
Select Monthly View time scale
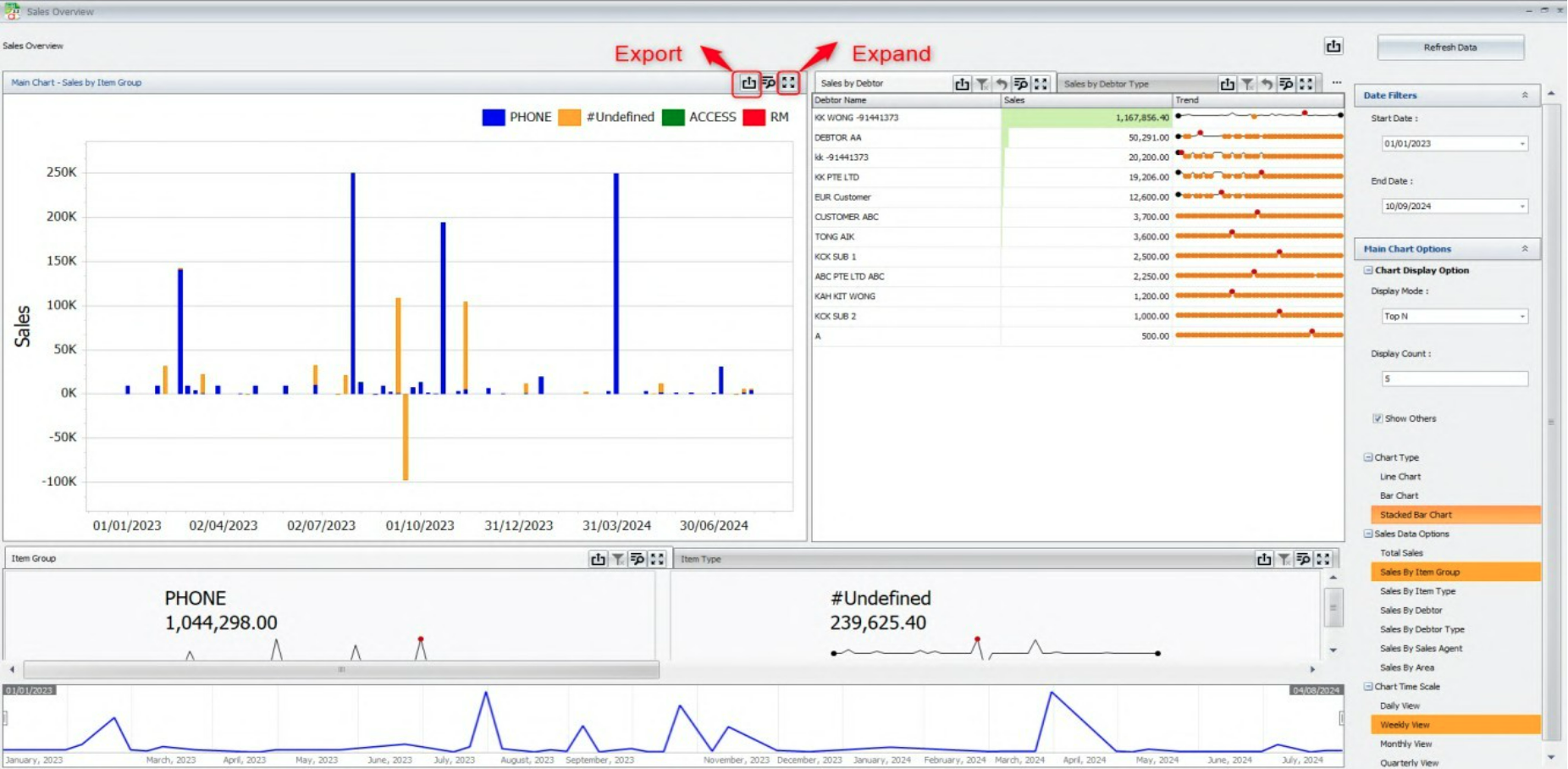(x=1405, y=744)
